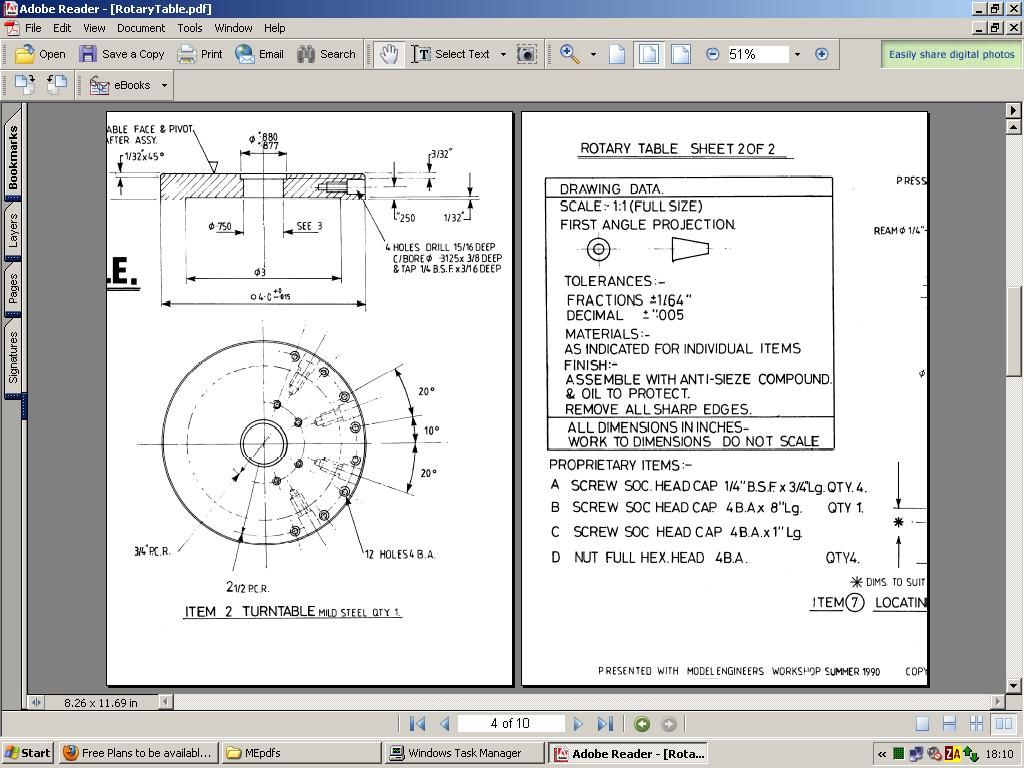Screen dimensions: 1024x768
Task: Open the View menu
Action: click(x=94, y=28)
